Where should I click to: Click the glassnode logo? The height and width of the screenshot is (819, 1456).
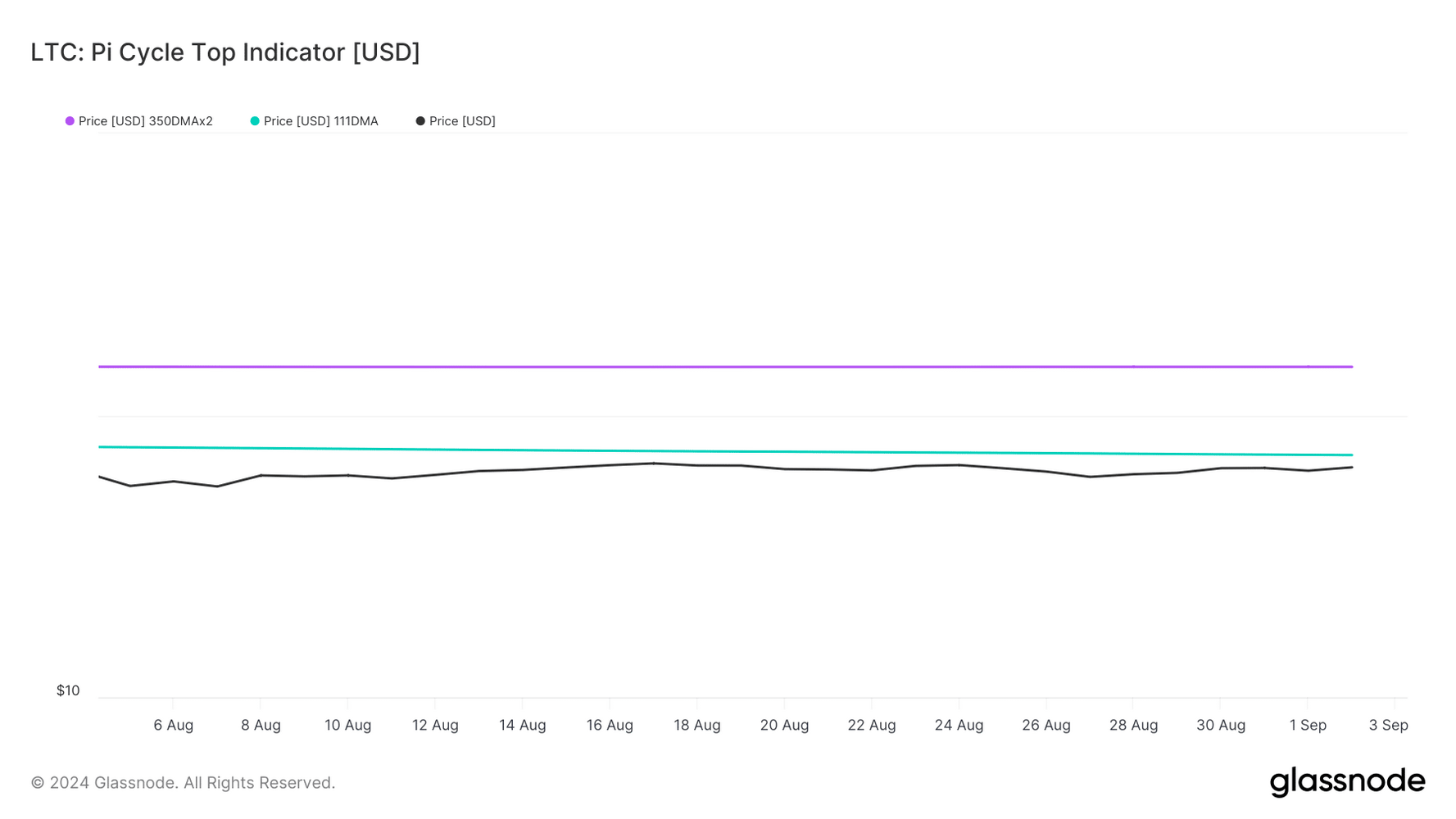click(x=1347, y=782)
